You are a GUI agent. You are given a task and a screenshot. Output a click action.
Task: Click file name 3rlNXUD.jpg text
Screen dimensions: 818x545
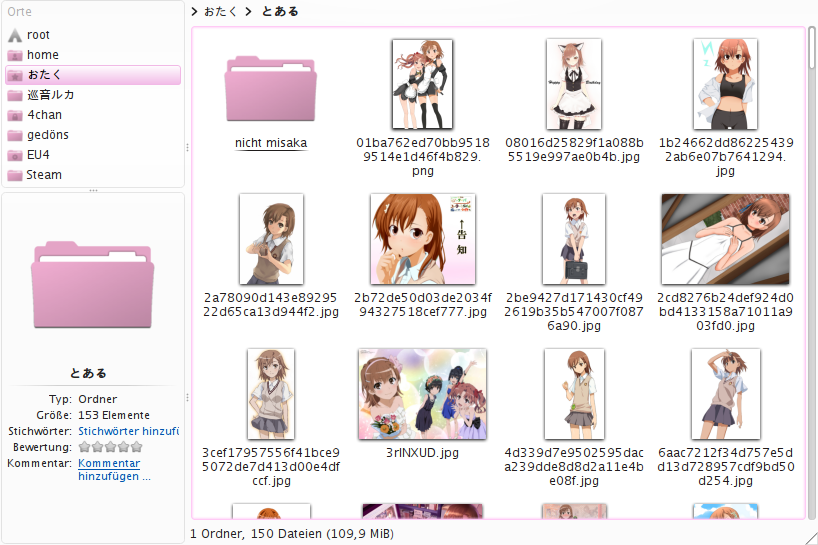(x=423, y=453)
